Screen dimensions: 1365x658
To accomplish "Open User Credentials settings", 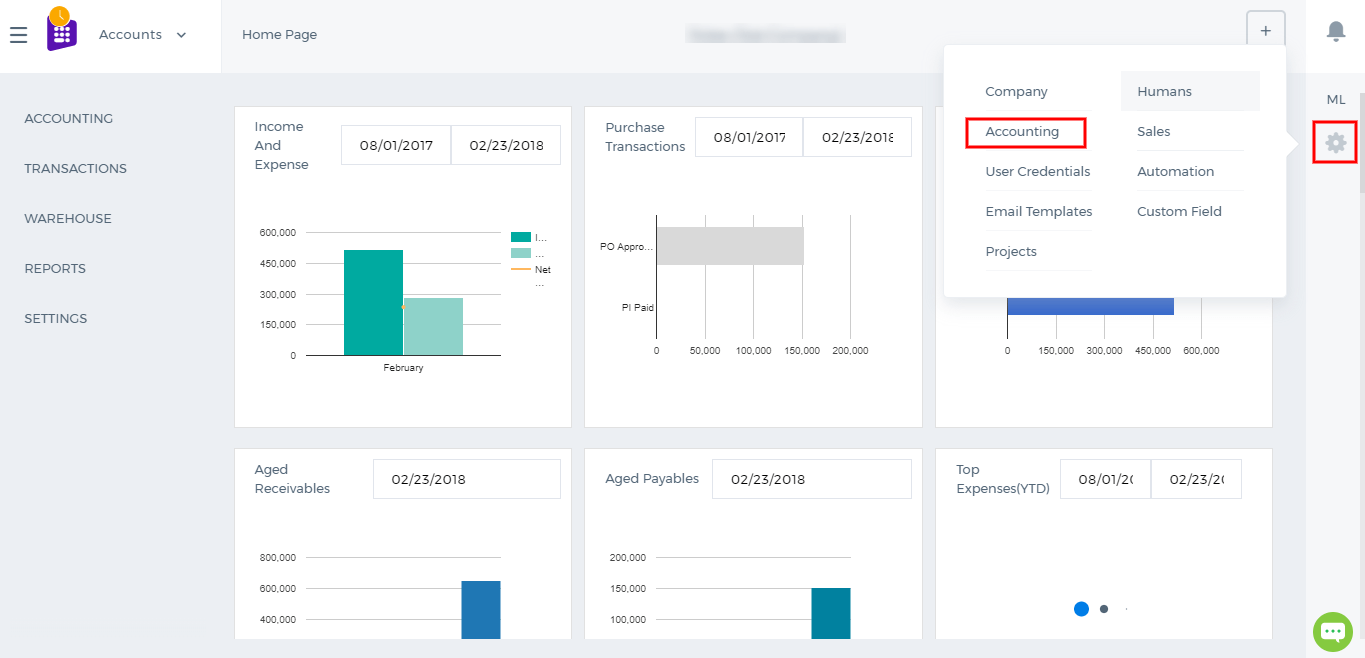I will coord(1038,172).
